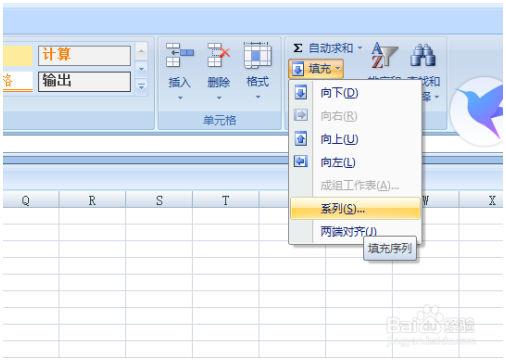
Task: Apply the yellow cell style swatch
Action: (x=18, y=55)
